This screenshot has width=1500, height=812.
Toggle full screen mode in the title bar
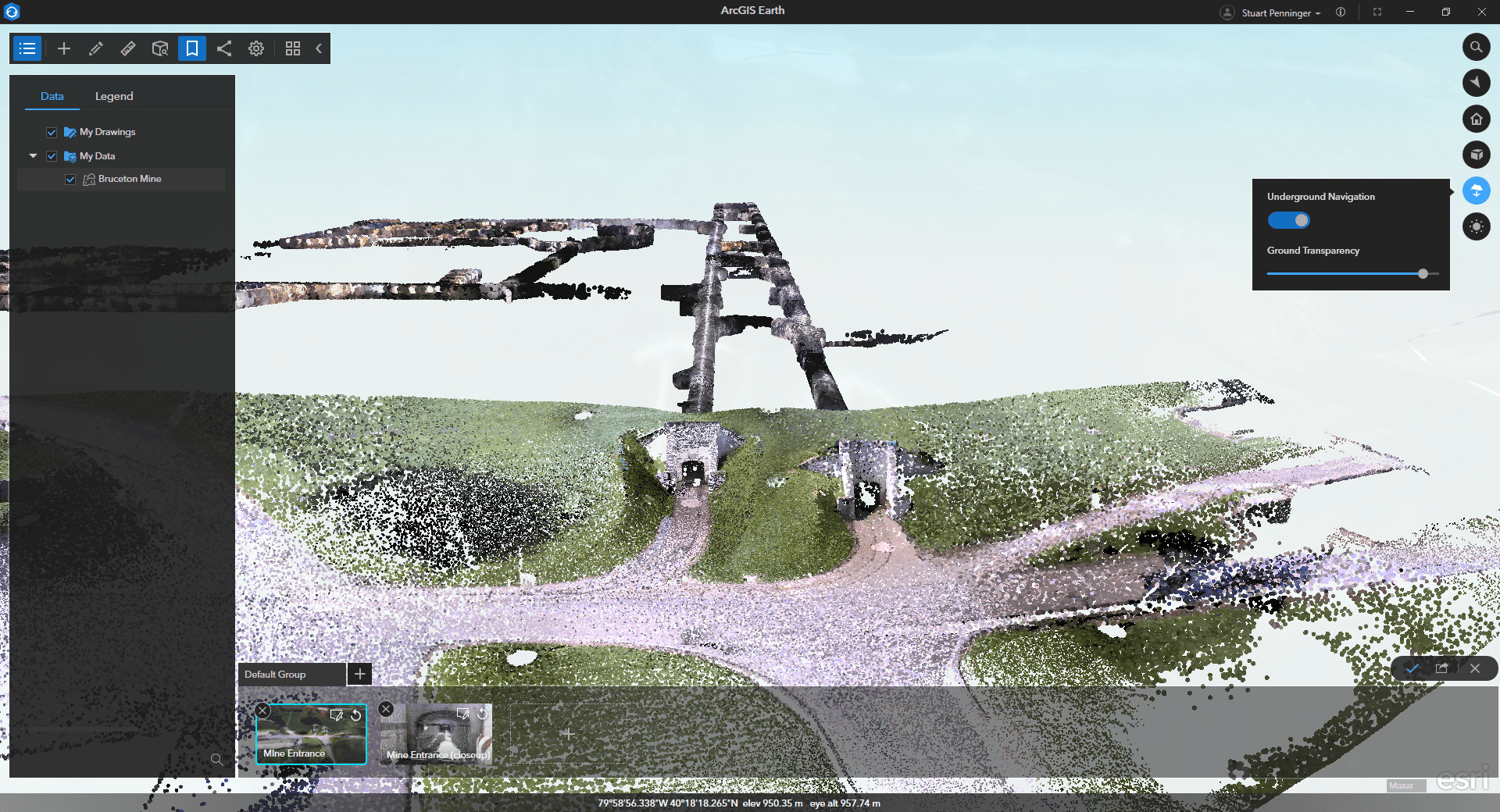click(x=1377, y=12)
